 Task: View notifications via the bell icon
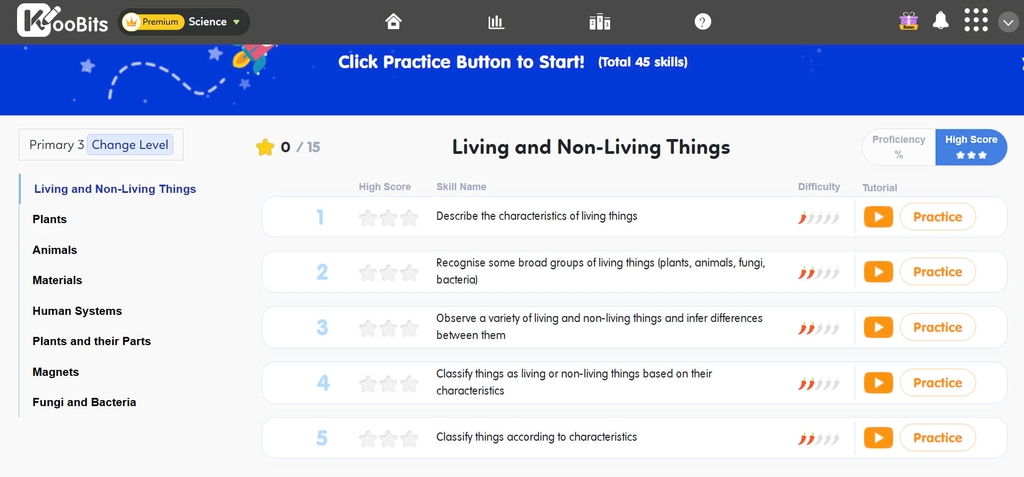pyautogui.click(x=941, y=21)
